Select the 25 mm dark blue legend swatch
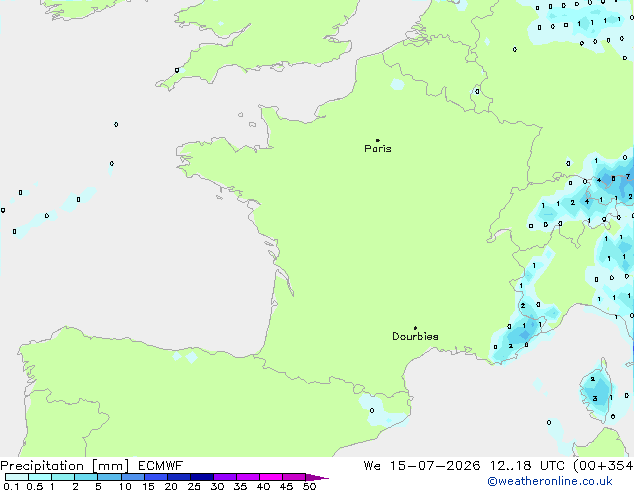The width and height of the screenshot is (634, 490). click(x=202, y=477)
